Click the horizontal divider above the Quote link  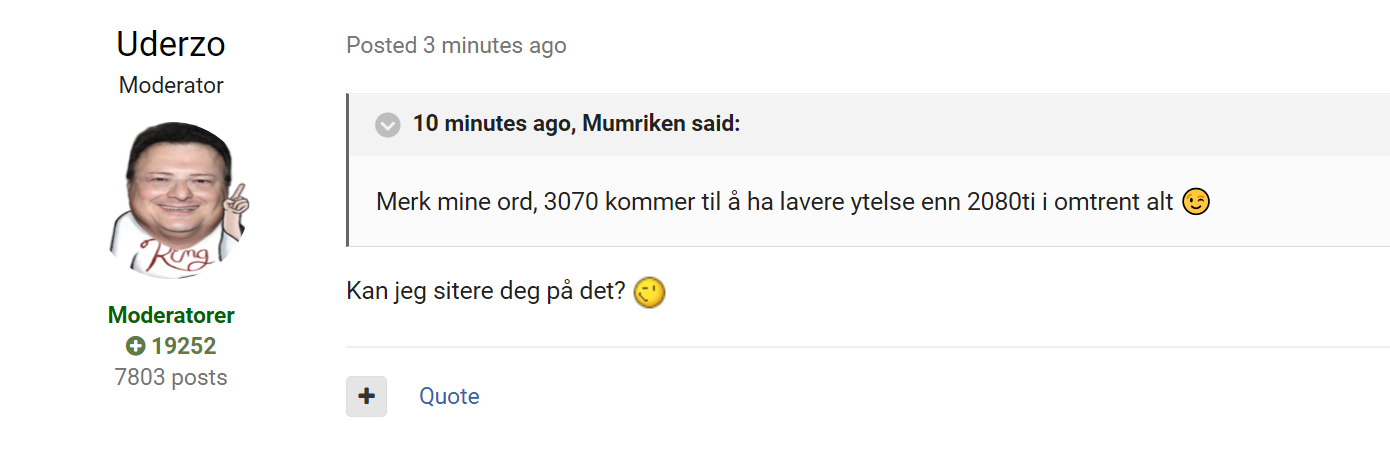(868, 347)
